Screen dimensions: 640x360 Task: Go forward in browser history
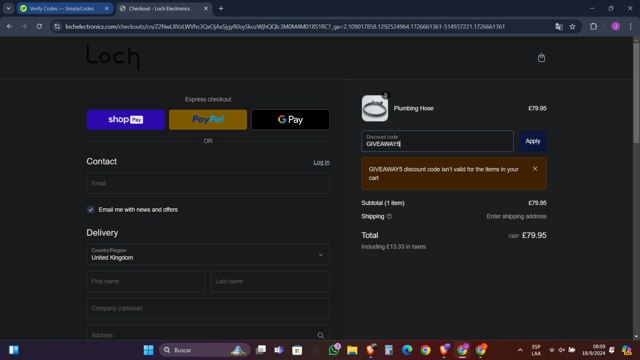coord(24,27)
